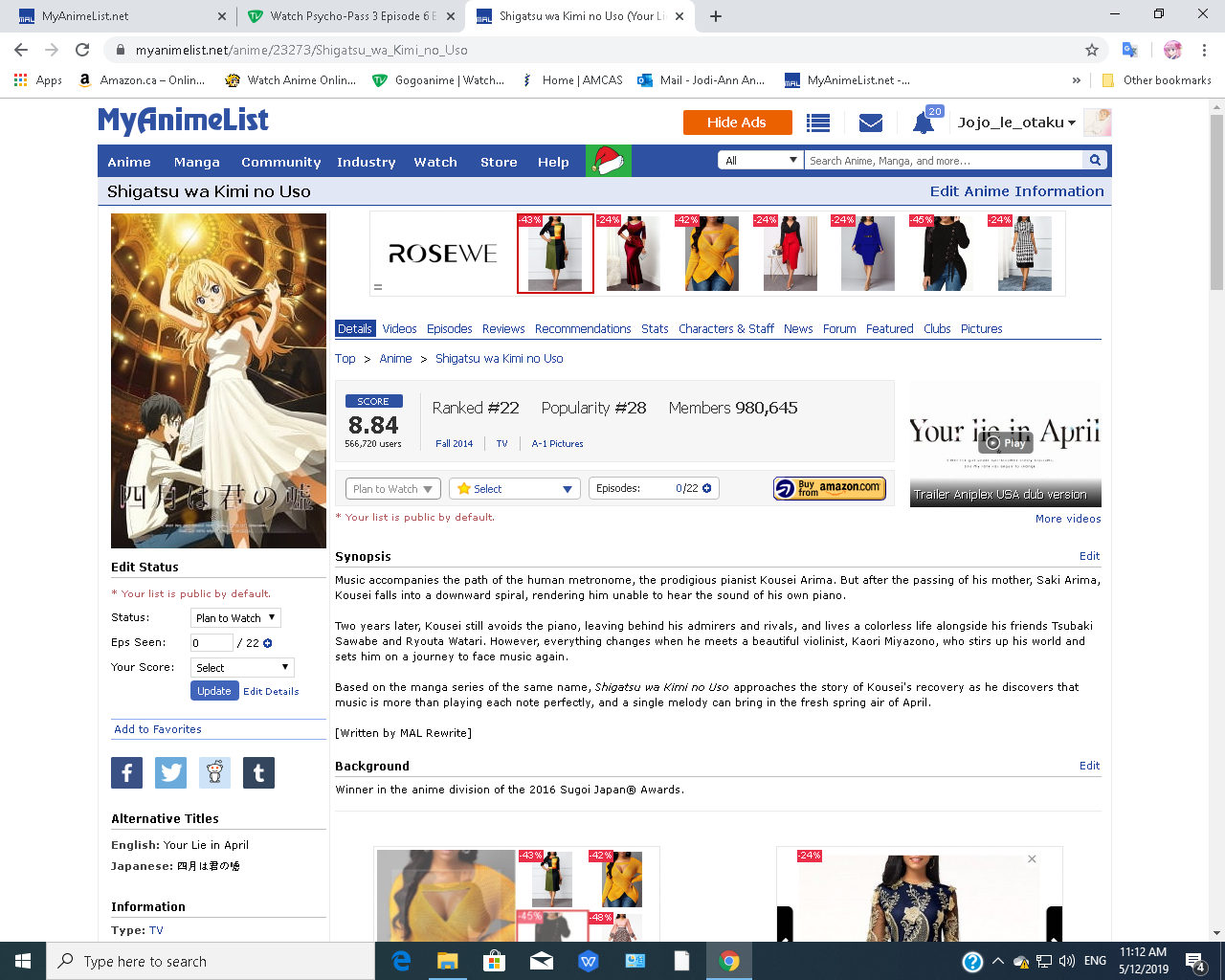Image resolution: width=1225 pixels, height=980 pixels.
Task: Open Edit Anime Information link
Action: point(1016,191)
